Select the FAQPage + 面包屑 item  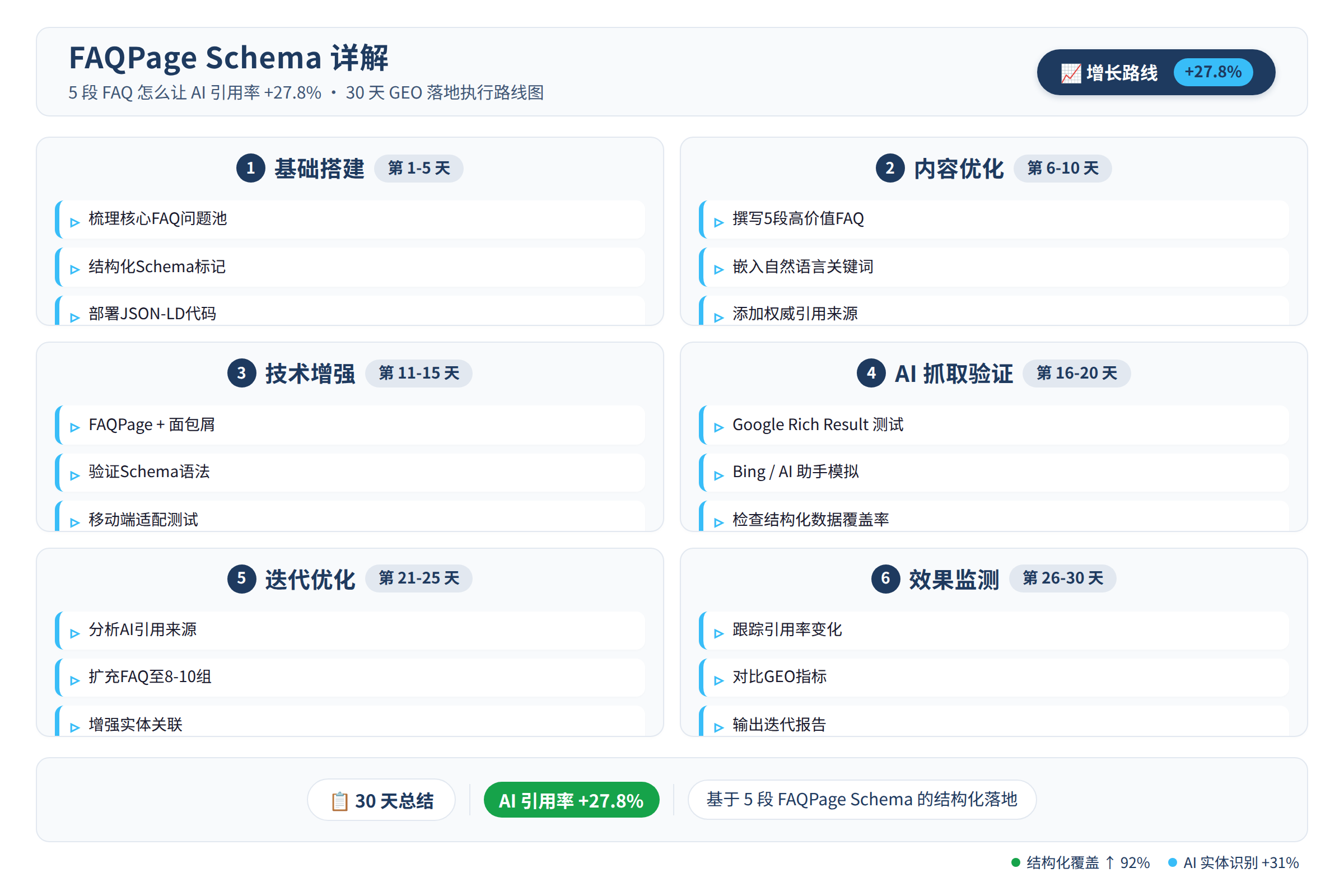[349, 424]
